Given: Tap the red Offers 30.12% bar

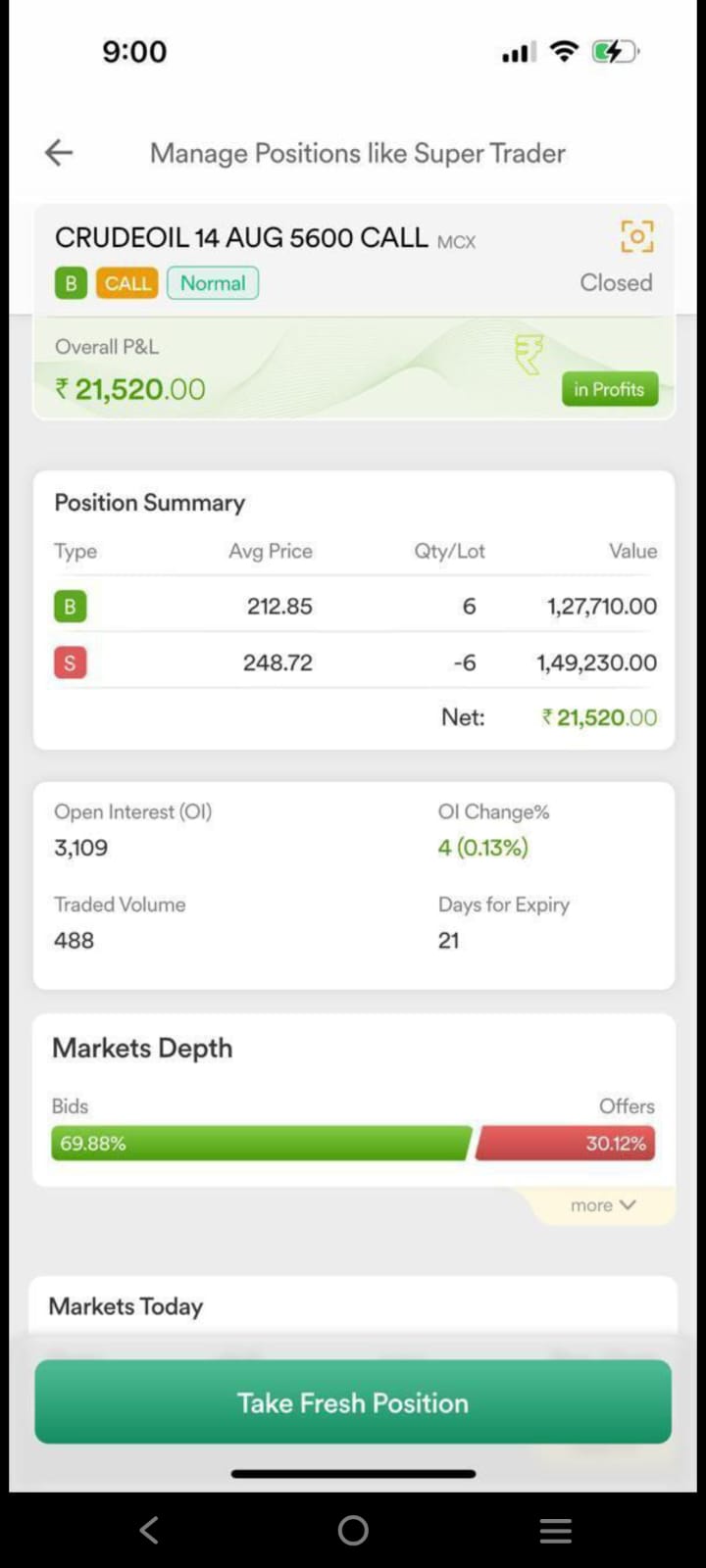Looking at the screenshot, I should tap(566, 1144).
